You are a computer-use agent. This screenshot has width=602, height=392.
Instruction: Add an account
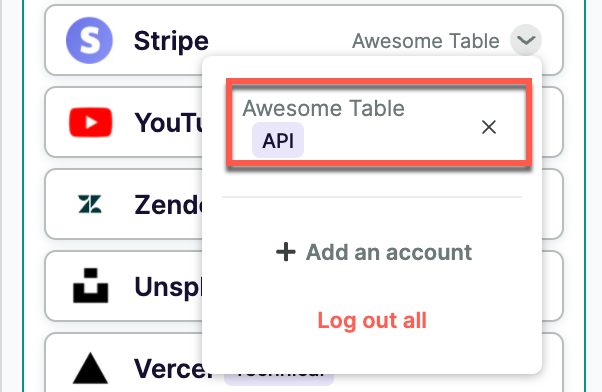[x=374, y=252]
